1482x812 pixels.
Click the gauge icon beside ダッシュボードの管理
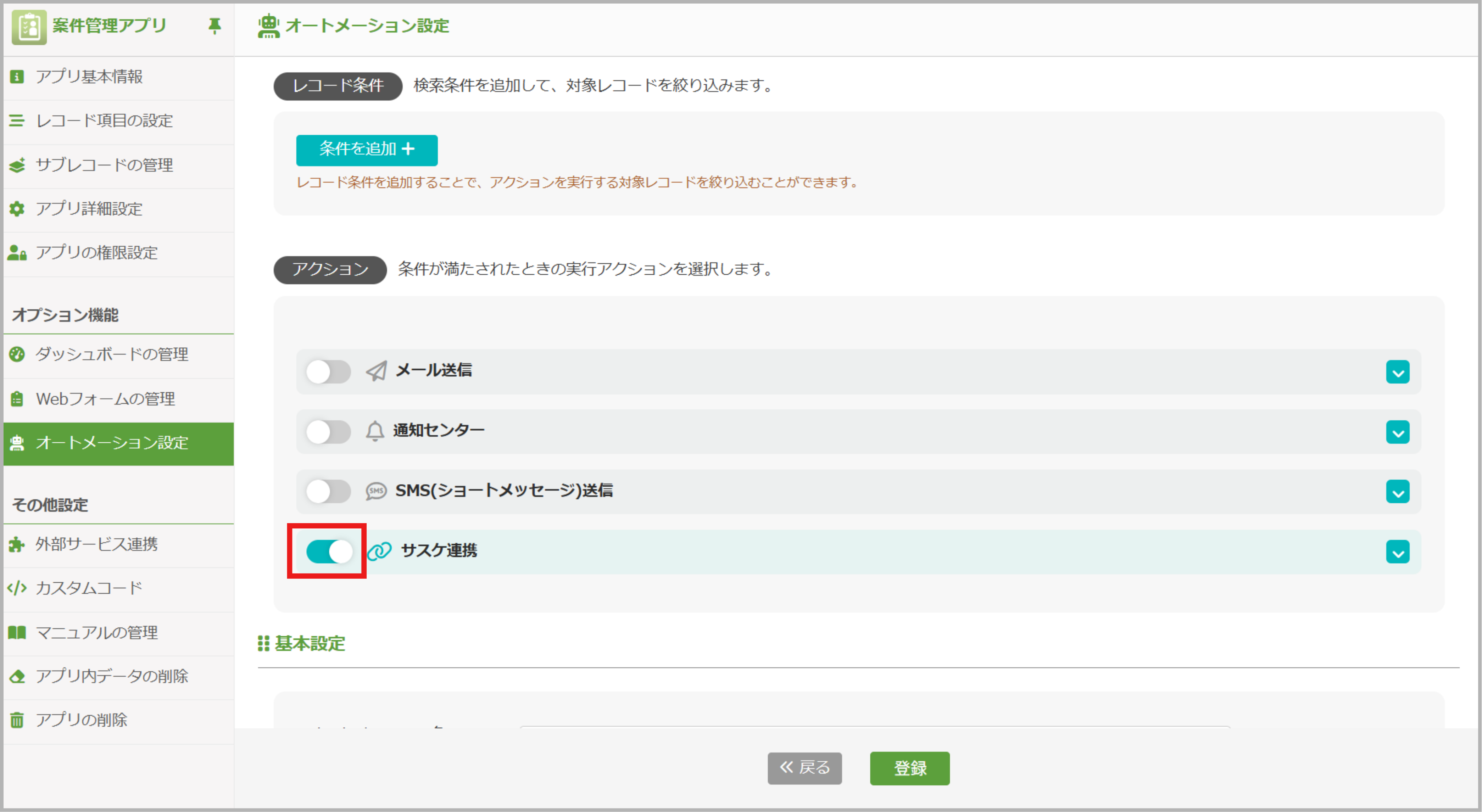point(17,354)
